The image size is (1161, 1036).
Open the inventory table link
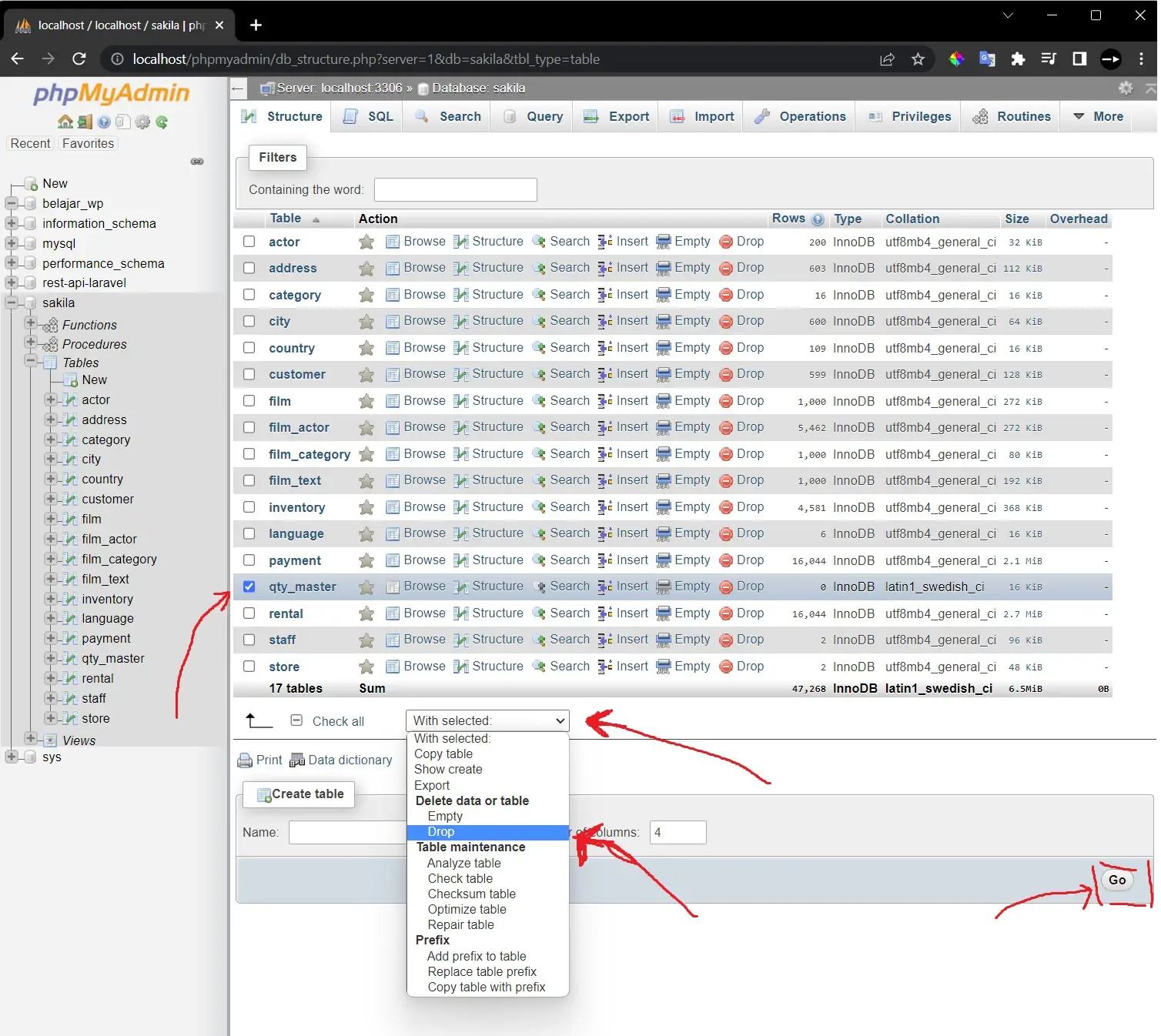click(x=296, y=507)
